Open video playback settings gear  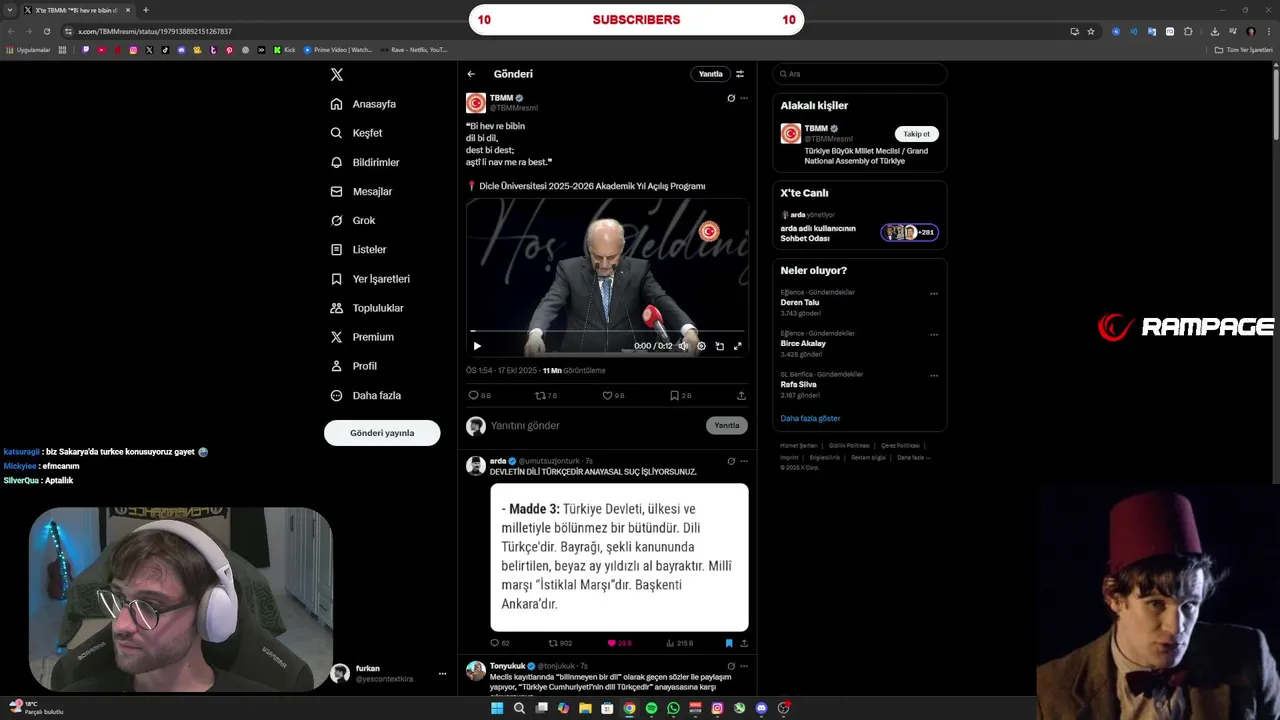701,346
